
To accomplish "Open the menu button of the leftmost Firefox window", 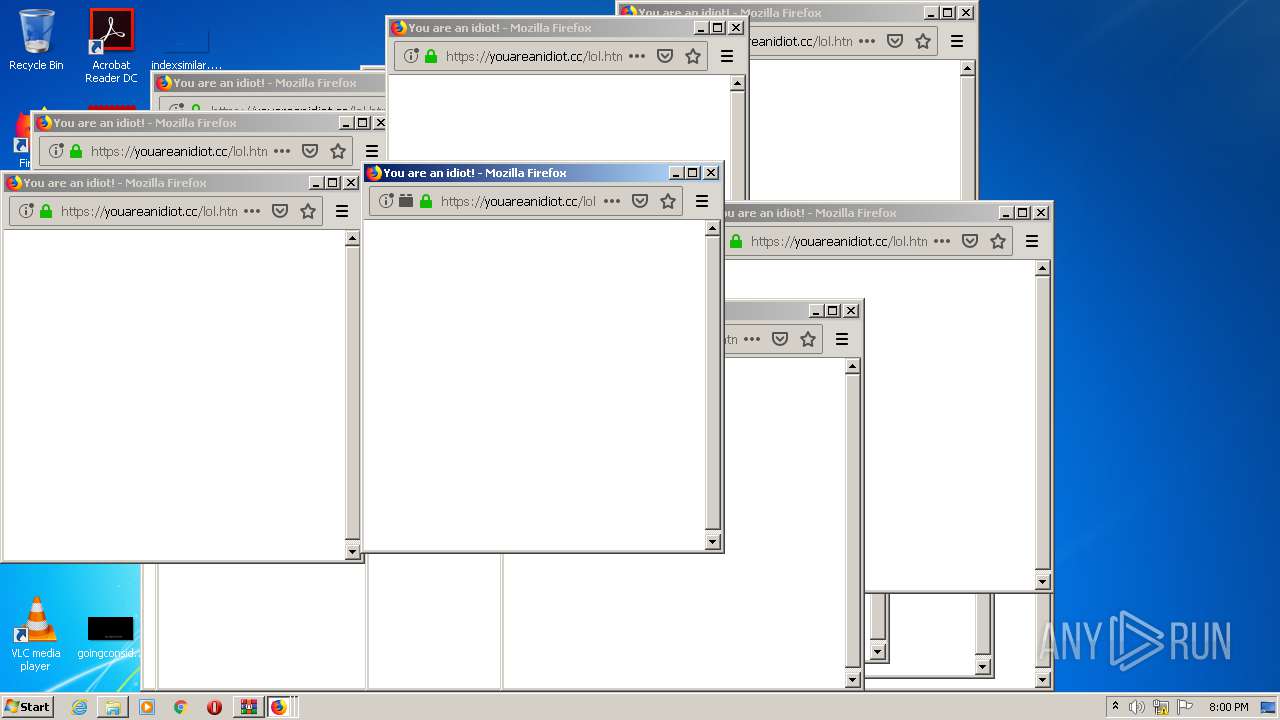I will [342, 211].
